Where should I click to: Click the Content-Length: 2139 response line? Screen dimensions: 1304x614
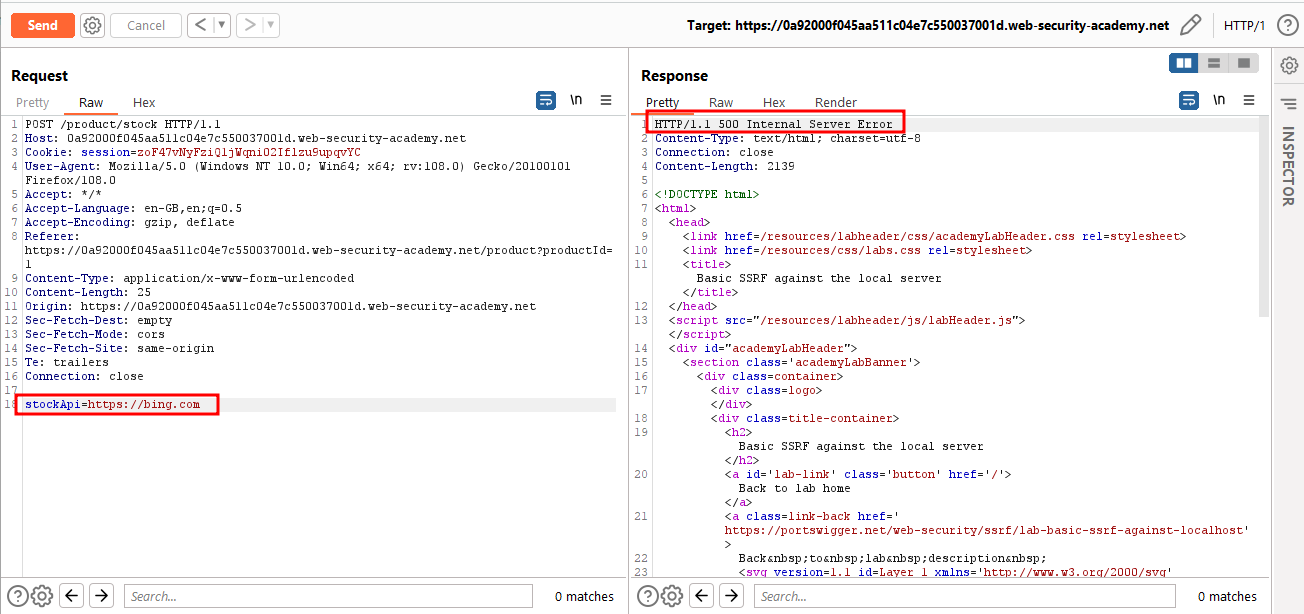pos(725,166)
